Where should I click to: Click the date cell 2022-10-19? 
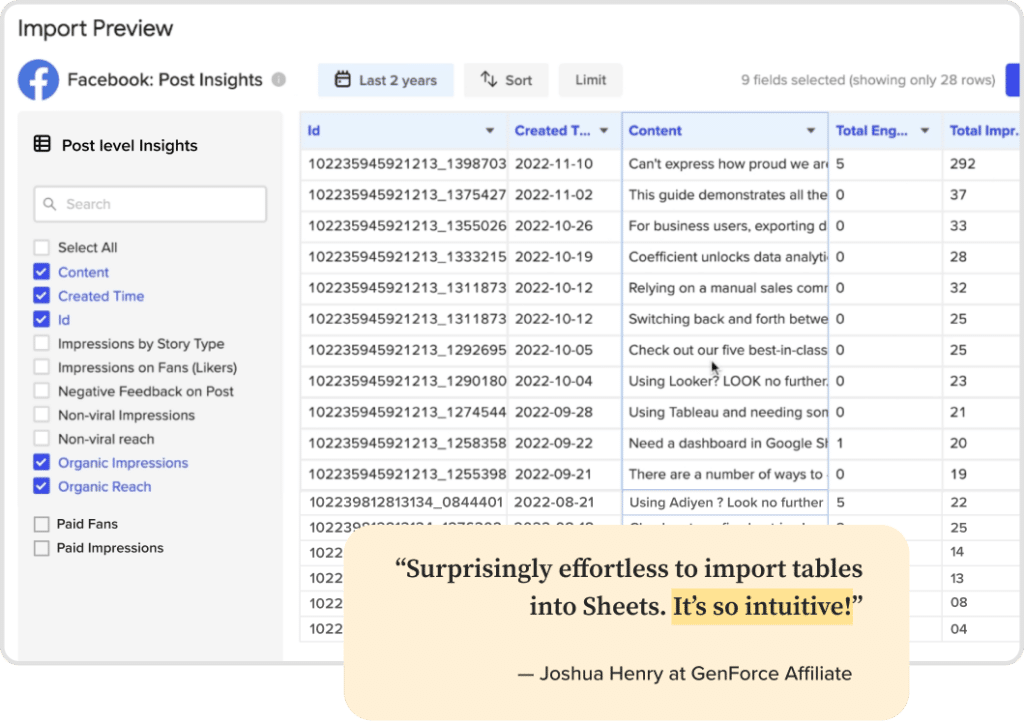565,257
